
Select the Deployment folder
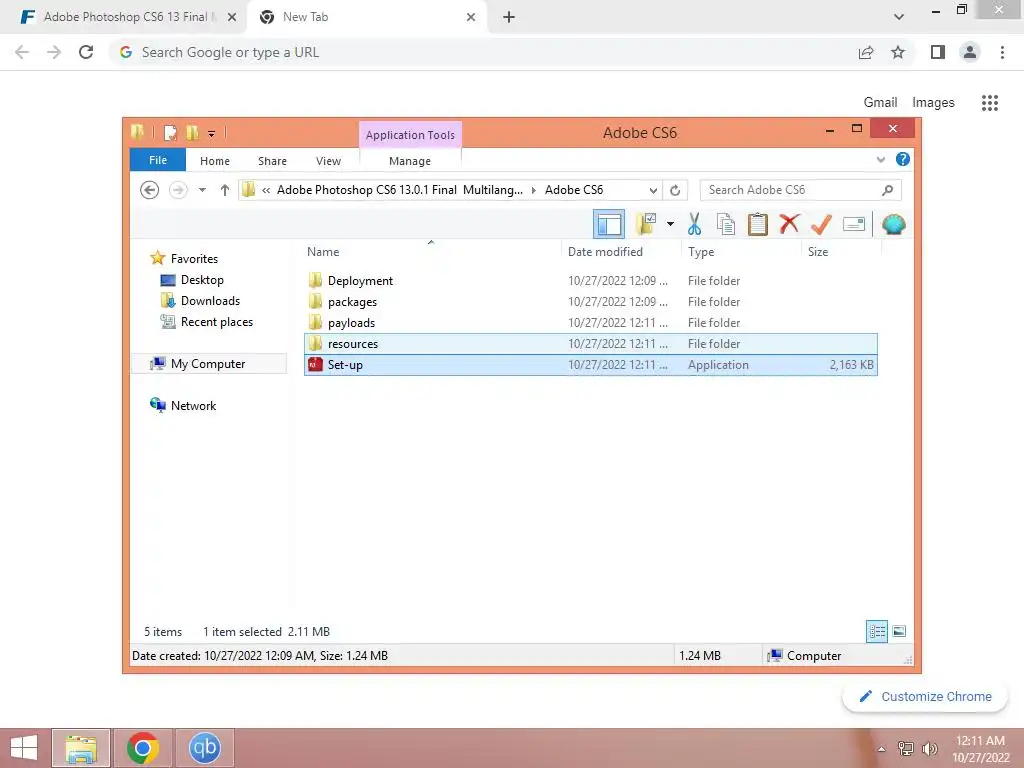tap(360, 281)
